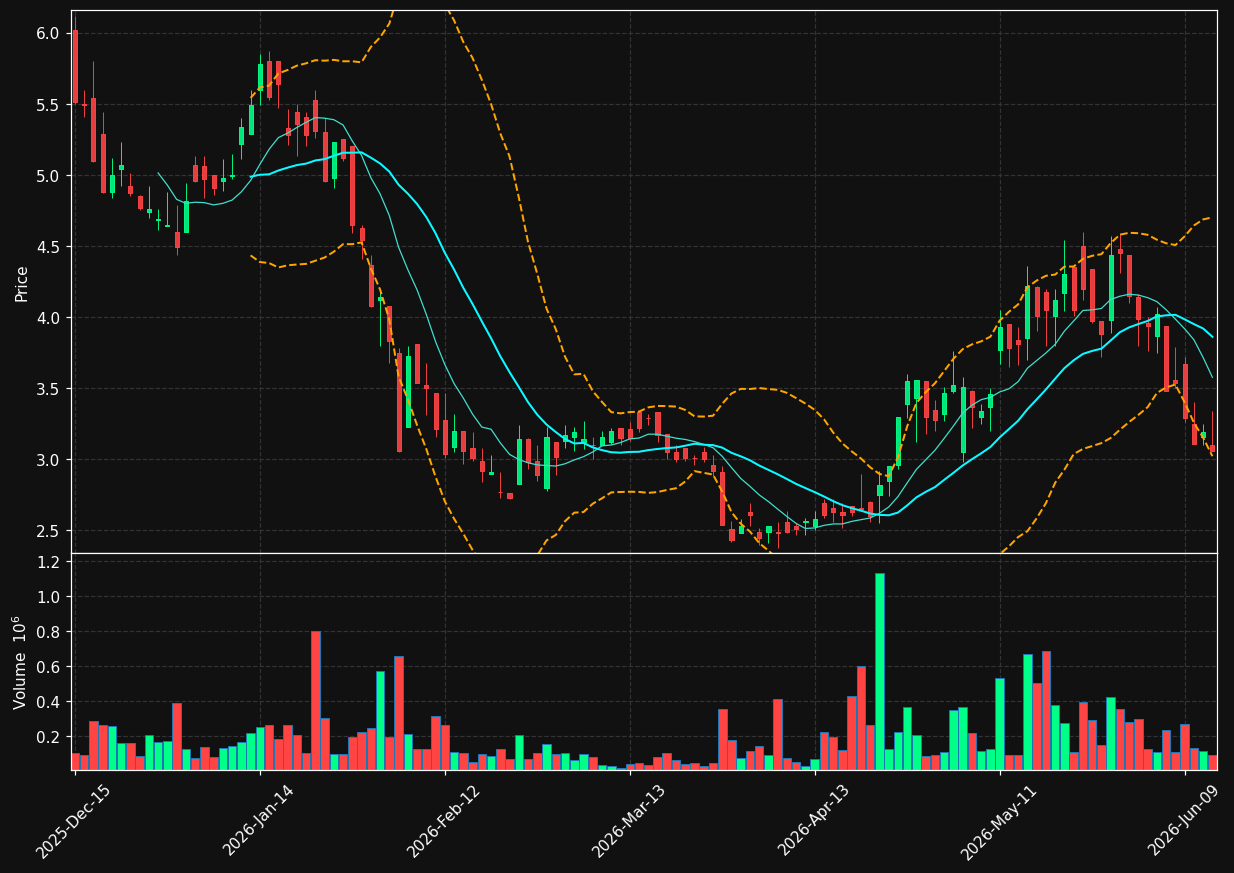This screenshot has width=1234, height=873.
Task: Click the 1.0 volume tick label
Action: [x=47, y=597]
